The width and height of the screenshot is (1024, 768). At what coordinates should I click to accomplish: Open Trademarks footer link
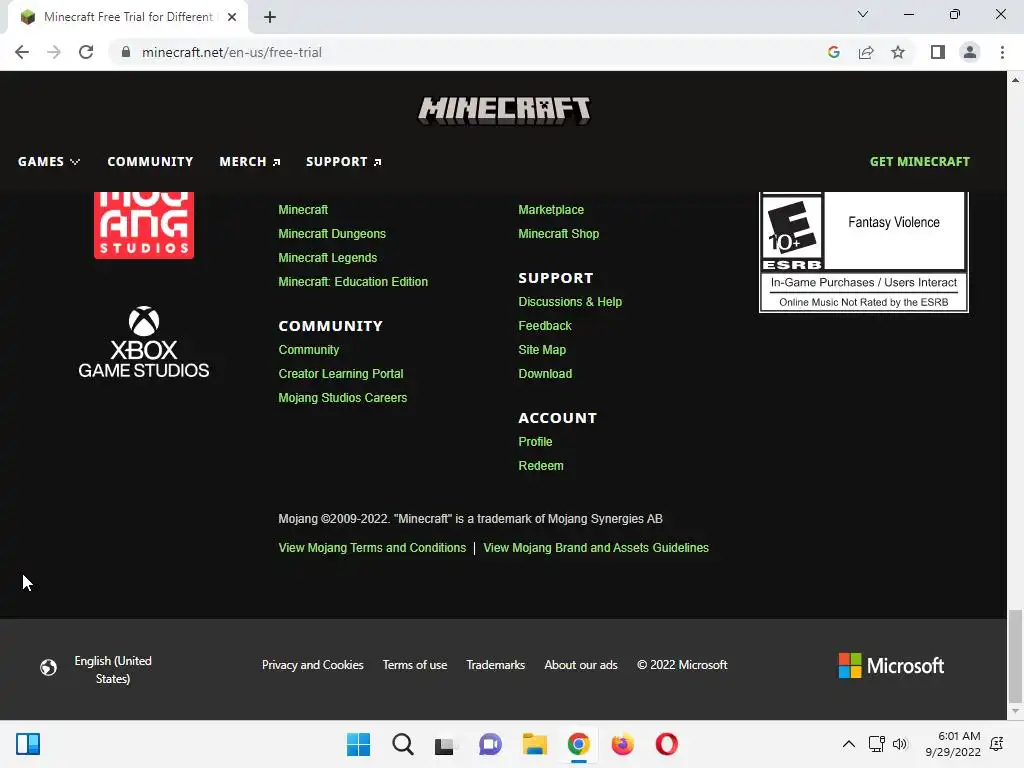[x=495, y=665]
